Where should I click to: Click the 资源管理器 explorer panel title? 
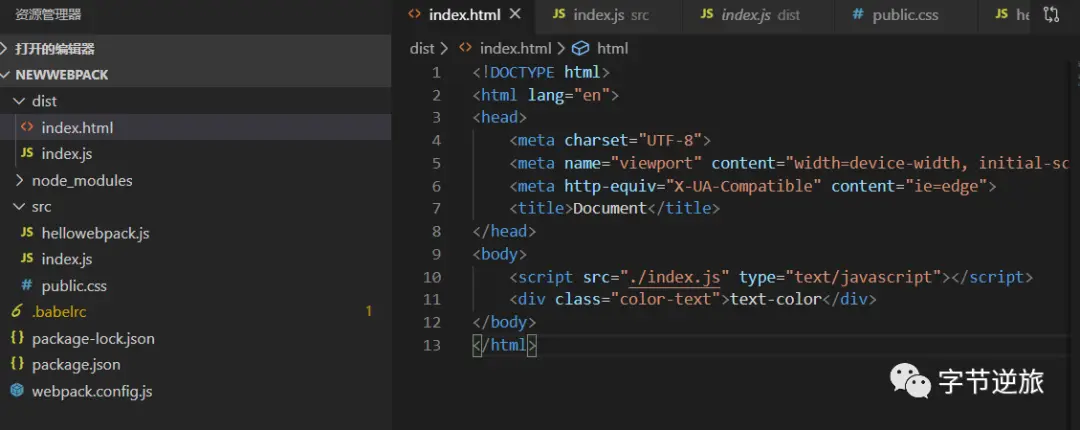click(x=48, y=14)
